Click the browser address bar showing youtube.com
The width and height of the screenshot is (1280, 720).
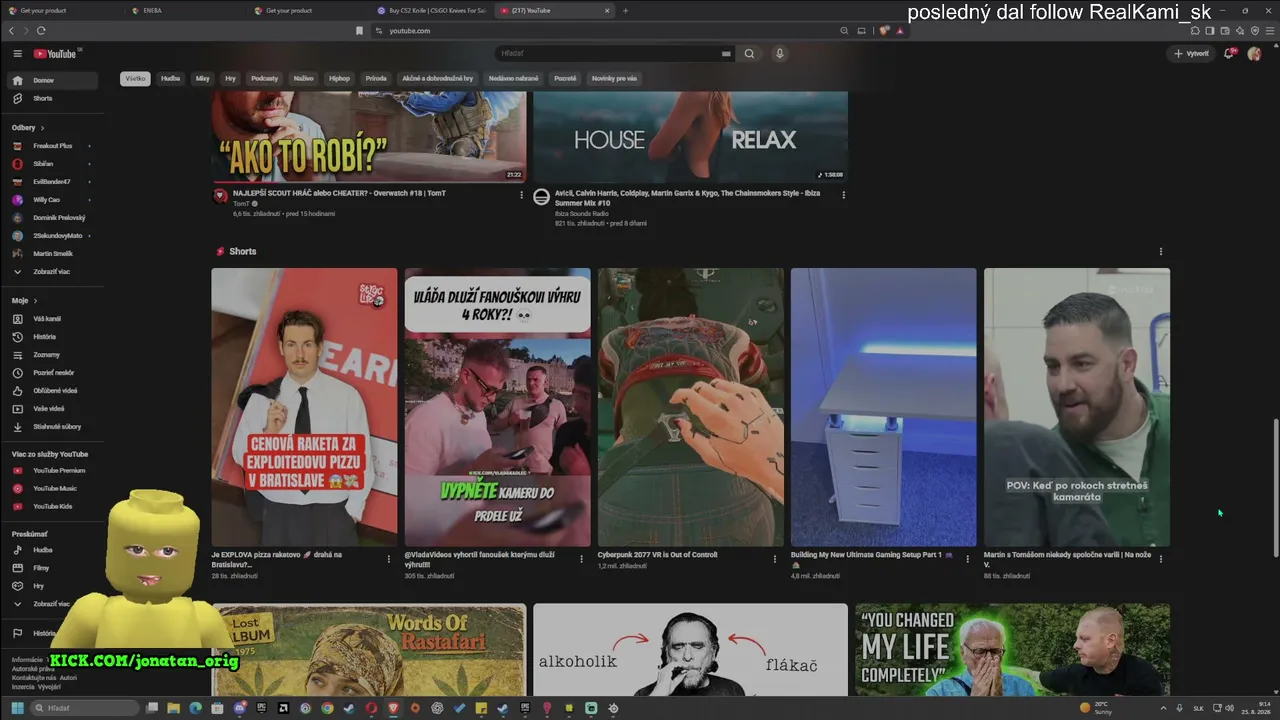point(600,31)
